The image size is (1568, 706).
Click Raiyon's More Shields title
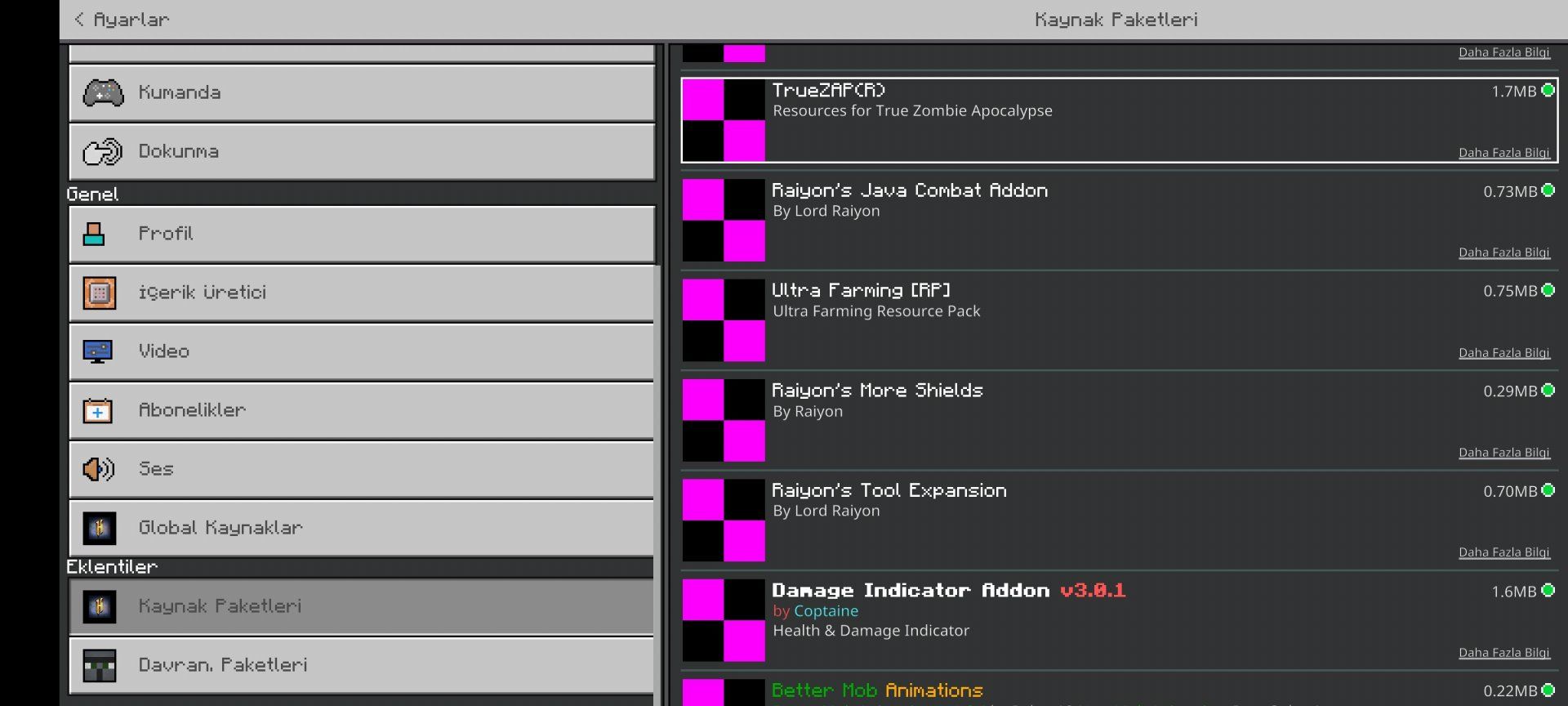point(877,391)
